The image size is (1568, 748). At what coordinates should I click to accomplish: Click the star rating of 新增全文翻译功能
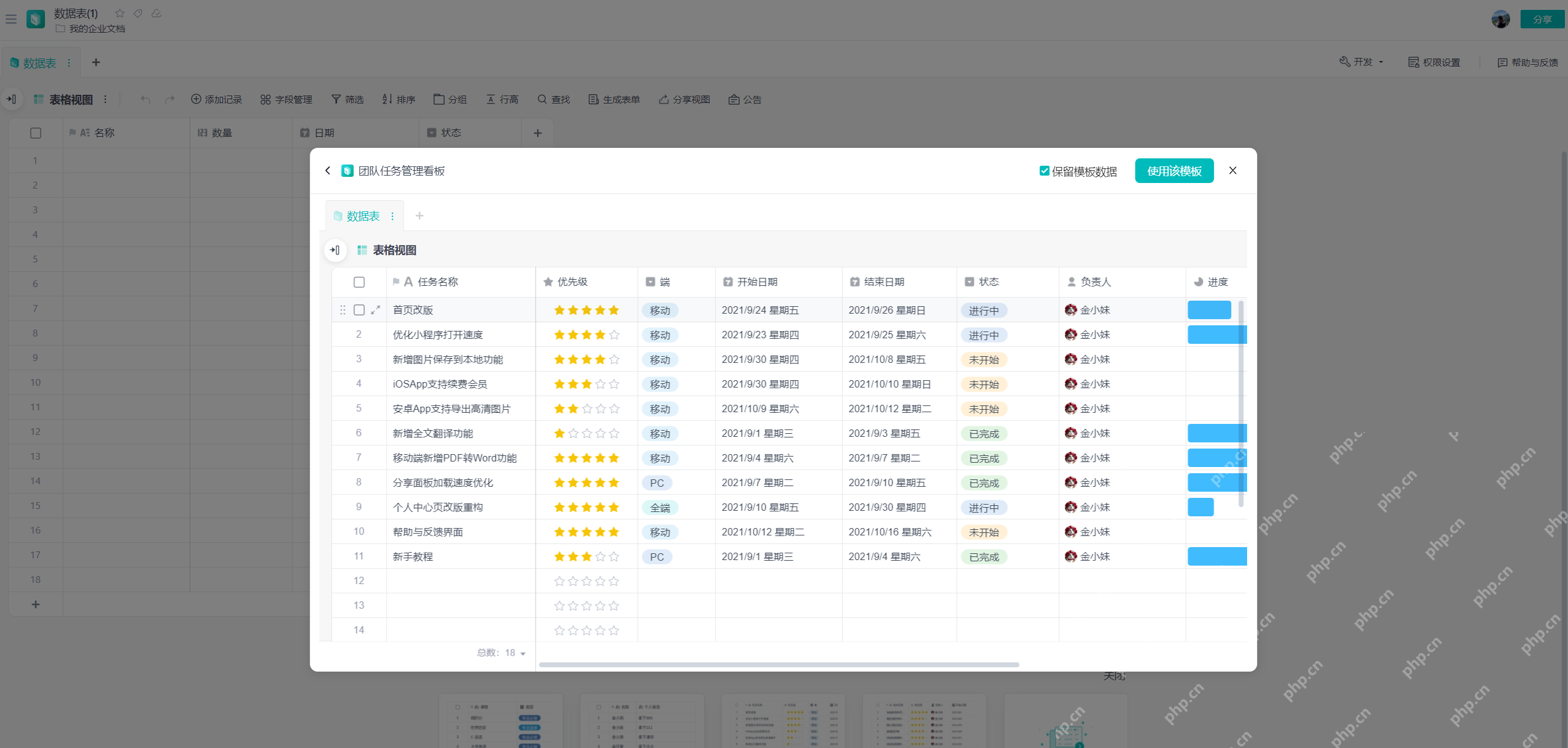tap(586, 433)
